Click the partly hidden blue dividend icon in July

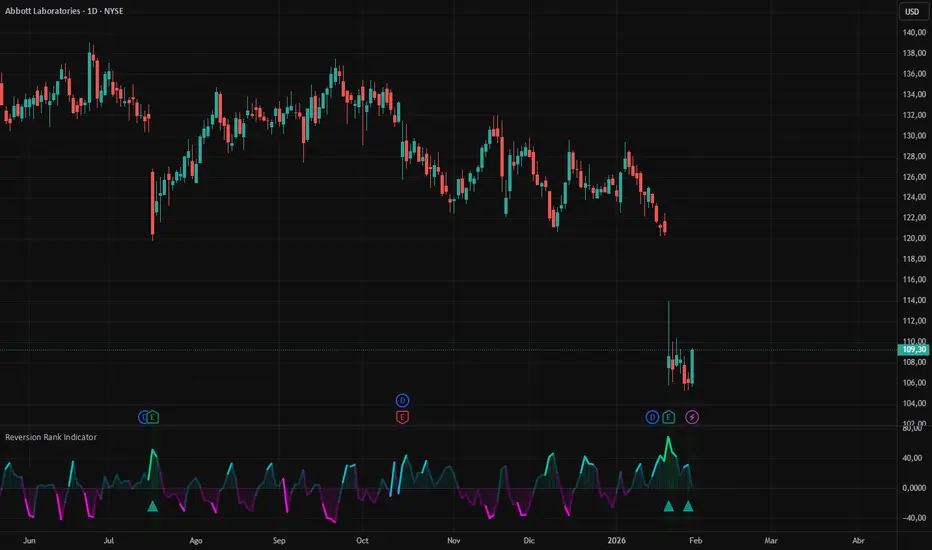[143, 417]
